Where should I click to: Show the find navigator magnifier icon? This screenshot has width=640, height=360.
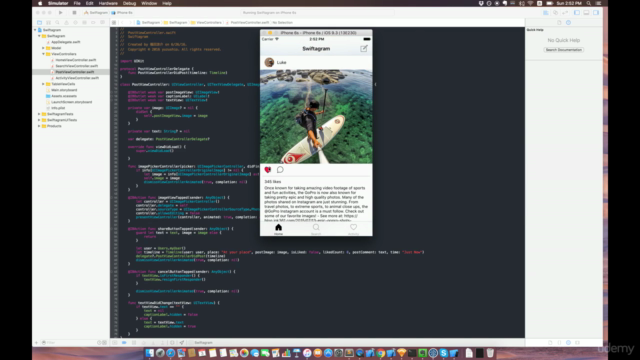(57, 23)
